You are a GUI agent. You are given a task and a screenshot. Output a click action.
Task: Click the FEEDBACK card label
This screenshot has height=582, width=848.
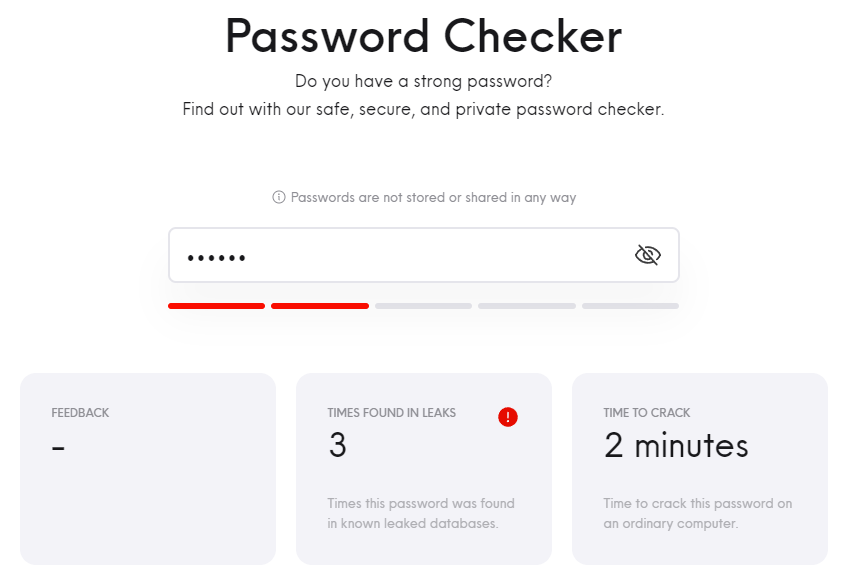click(x=80, y=413)
